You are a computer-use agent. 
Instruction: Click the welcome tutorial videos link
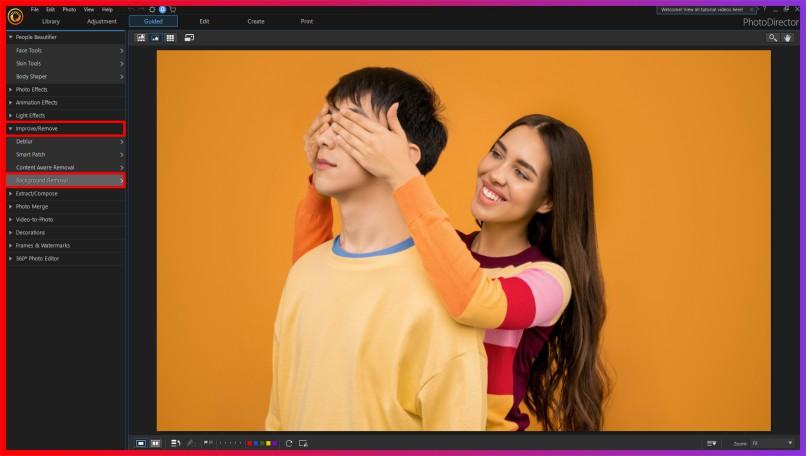pos(701,9)
